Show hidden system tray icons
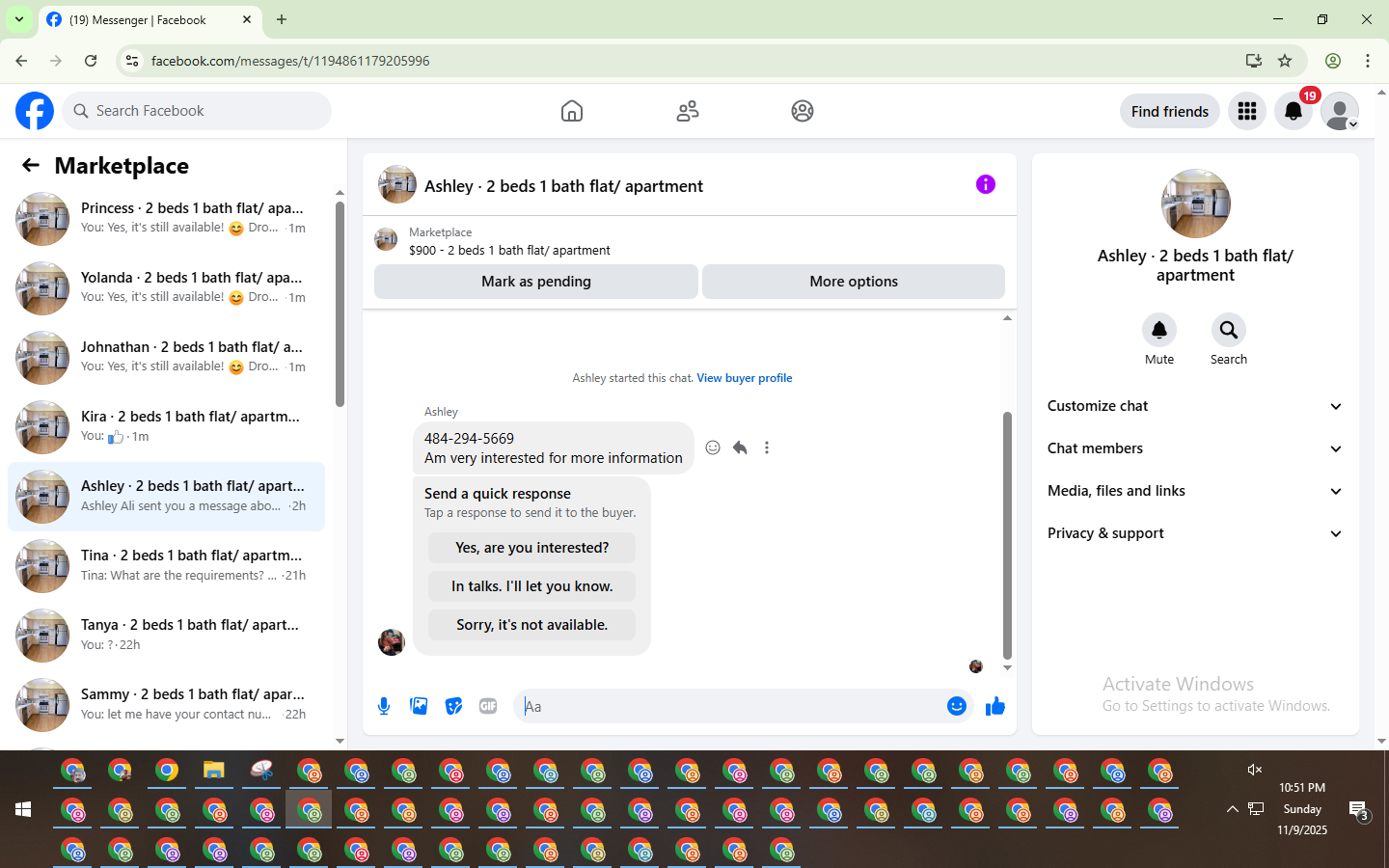Image resolution: width=1389 pixels, height=868 pixels. pyautogui.click(x=1232, y=809)
